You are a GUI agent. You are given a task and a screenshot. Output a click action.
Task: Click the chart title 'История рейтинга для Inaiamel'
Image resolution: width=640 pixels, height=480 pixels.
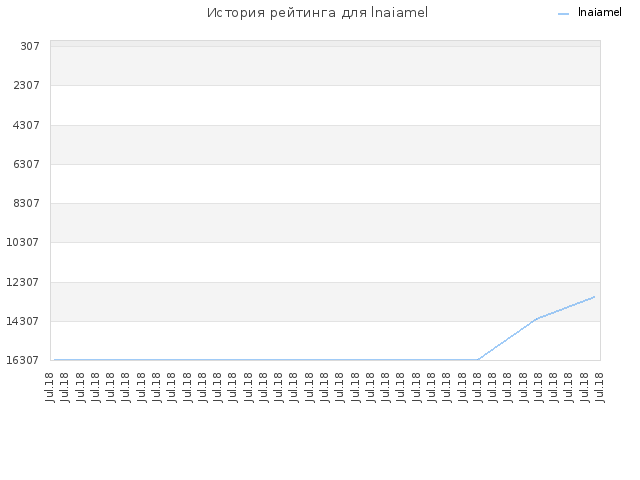[x=317, y=13]
